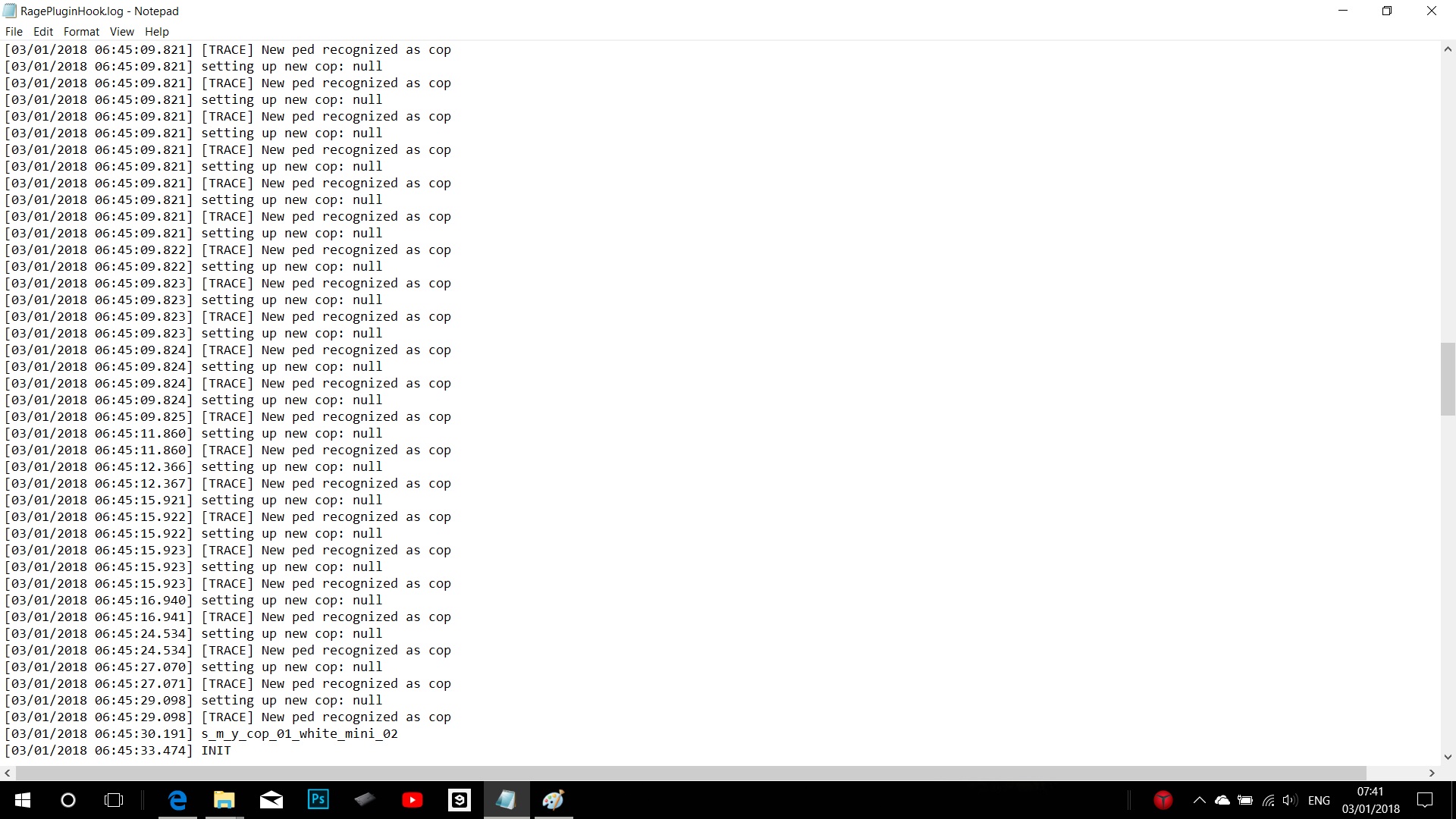
Task: Open the Mail app icon
Action: click(271, 800)
